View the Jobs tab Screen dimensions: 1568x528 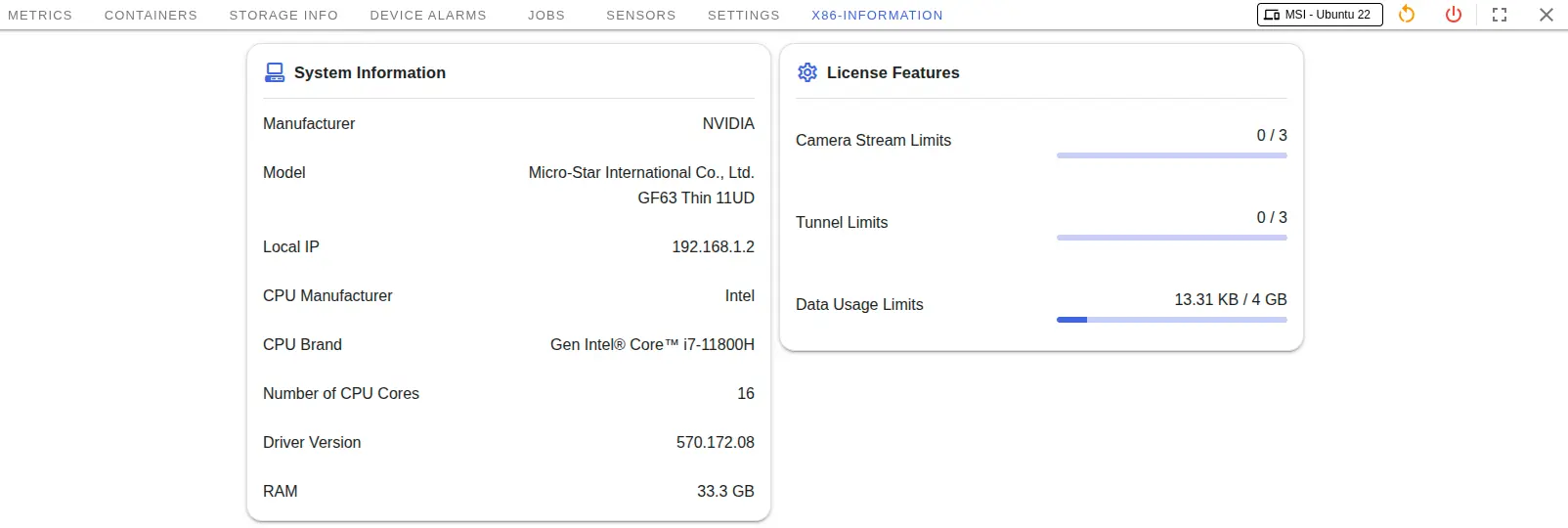click(x=546, y=16)
